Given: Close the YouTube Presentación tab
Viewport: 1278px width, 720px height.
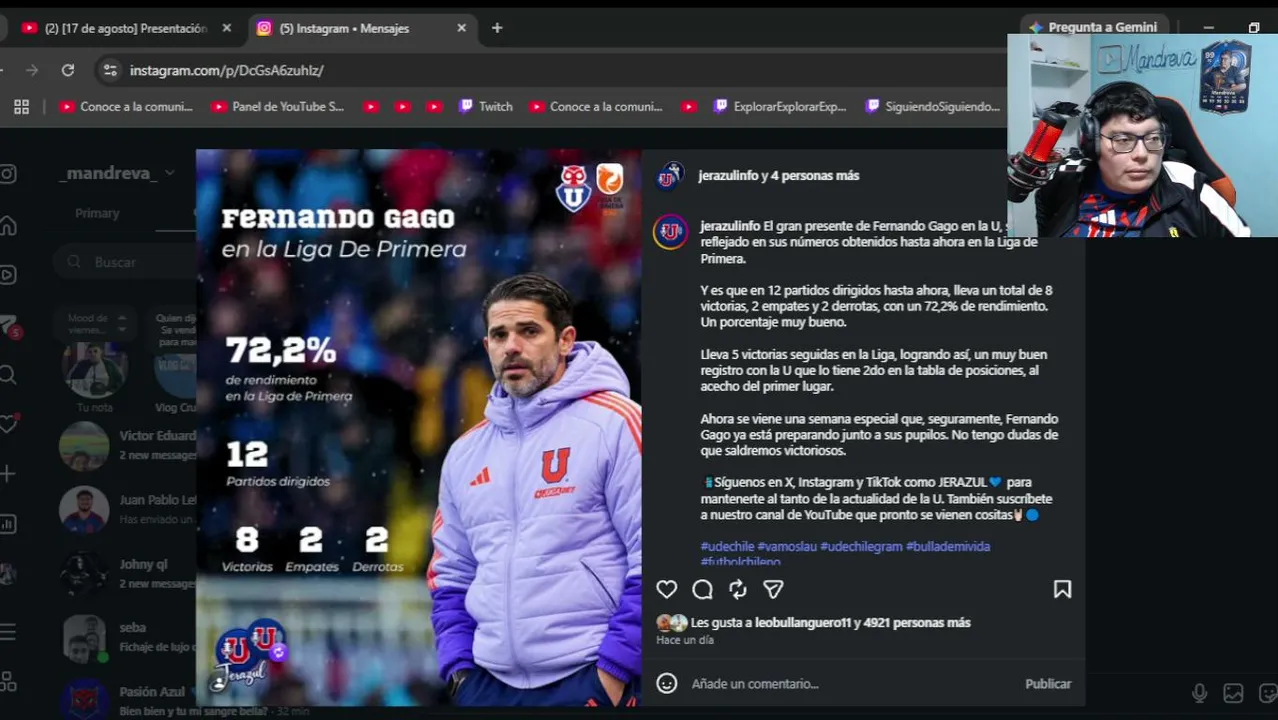Looking at the screenshot, I should [227, 28].
